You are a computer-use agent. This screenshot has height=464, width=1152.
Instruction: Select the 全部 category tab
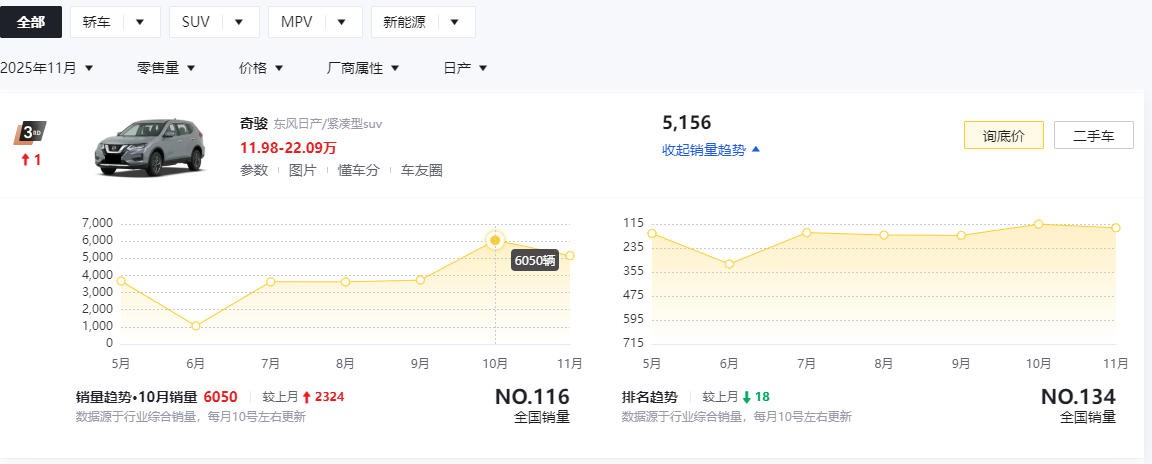pyautogui.click(x=31, y=22)
